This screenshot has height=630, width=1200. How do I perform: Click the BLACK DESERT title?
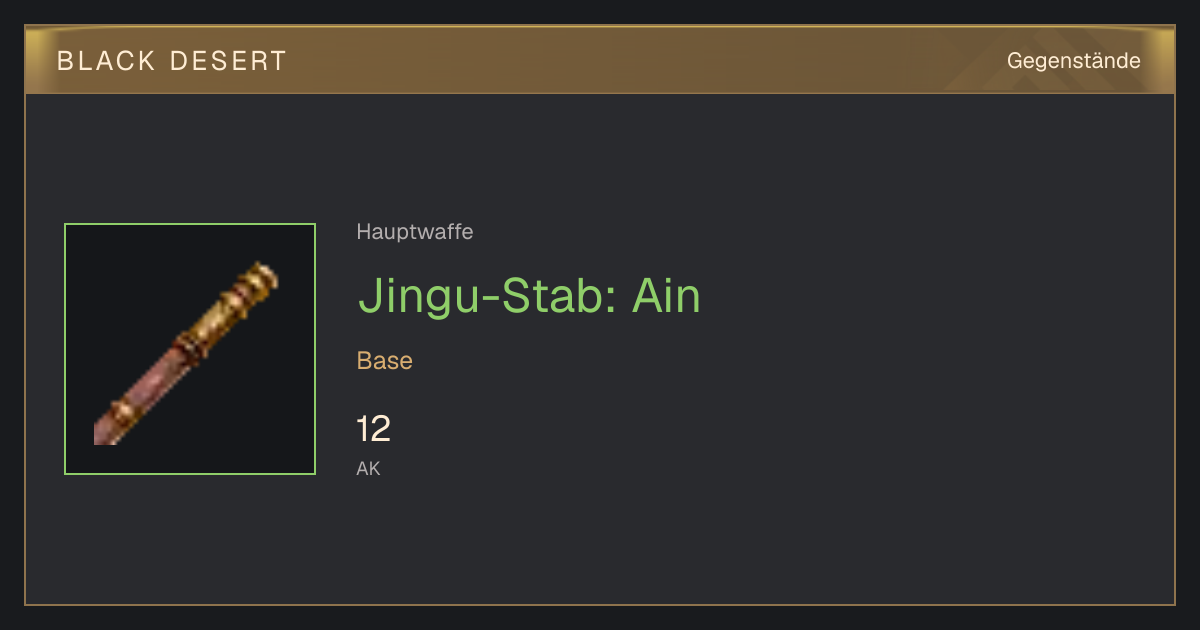[x=172, y=61]
